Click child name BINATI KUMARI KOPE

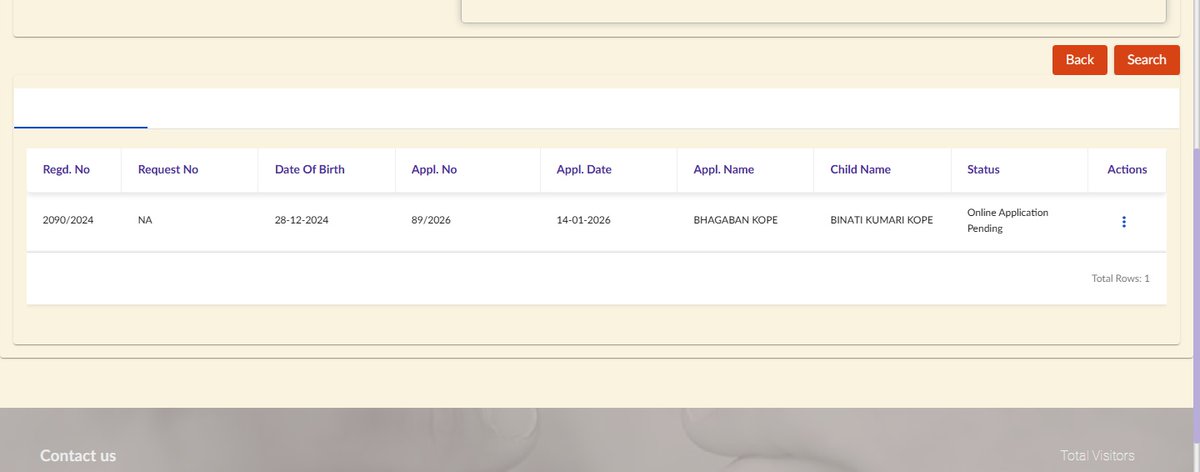point(881,221)
